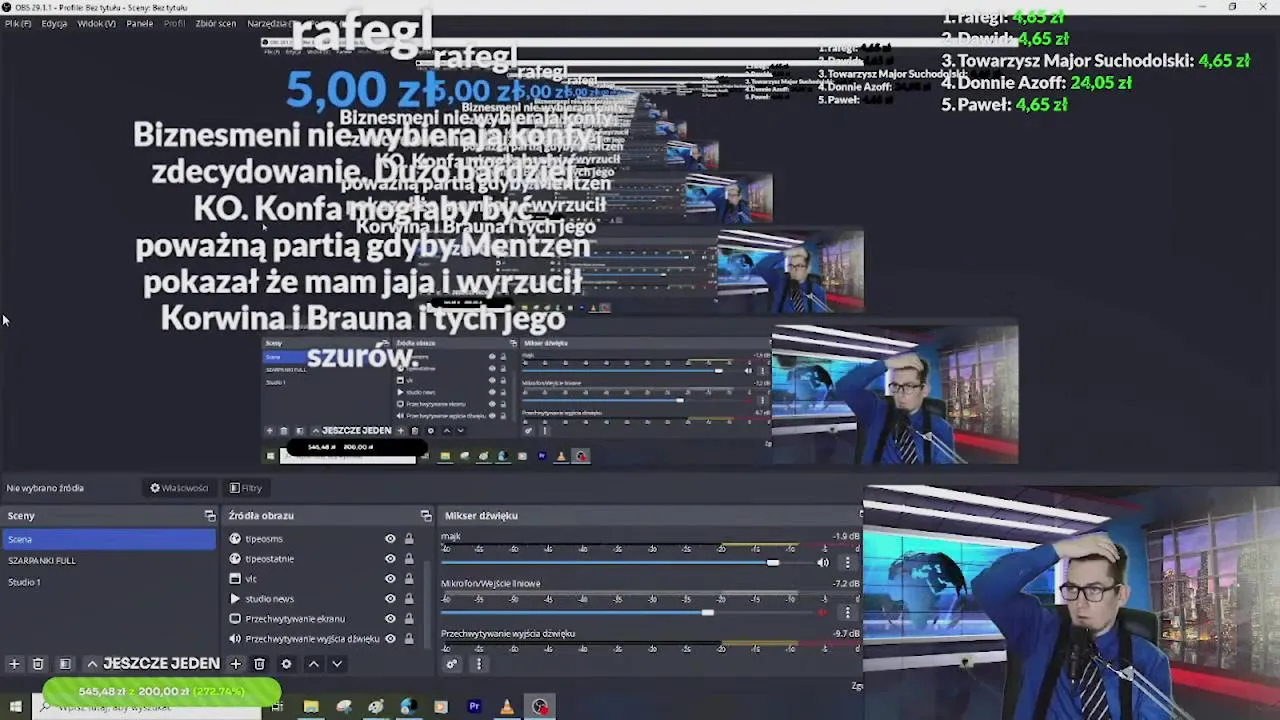Image resolution: width=1280 pixels, height=720 pixels.
Task: Click the vlc window capture source icon
Action: click(235, 579)
